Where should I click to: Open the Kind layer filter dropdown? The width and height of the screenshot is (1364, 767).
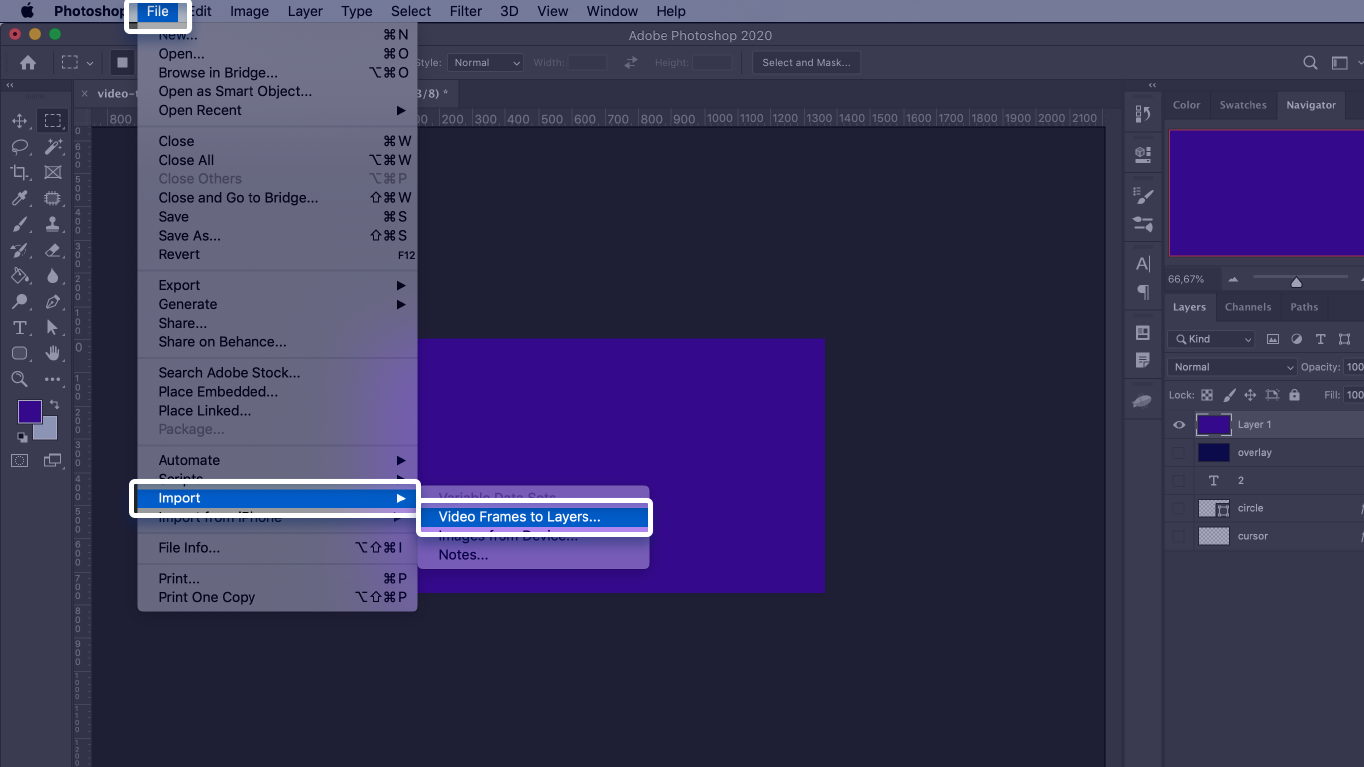(x=1212, y=339)
